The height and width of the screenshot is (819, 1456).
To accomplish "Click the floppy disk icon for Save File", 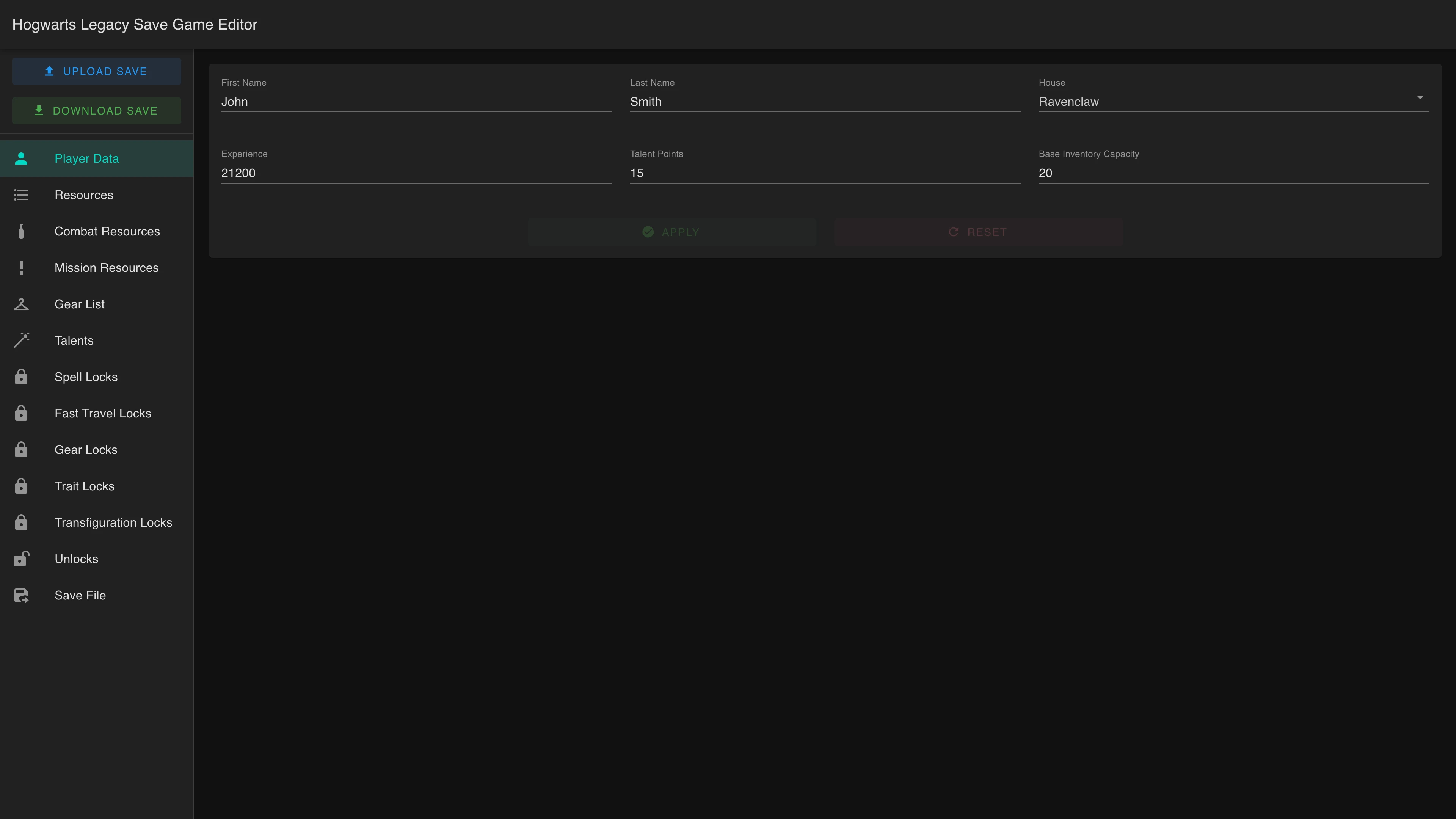I will tap(21, 595).
